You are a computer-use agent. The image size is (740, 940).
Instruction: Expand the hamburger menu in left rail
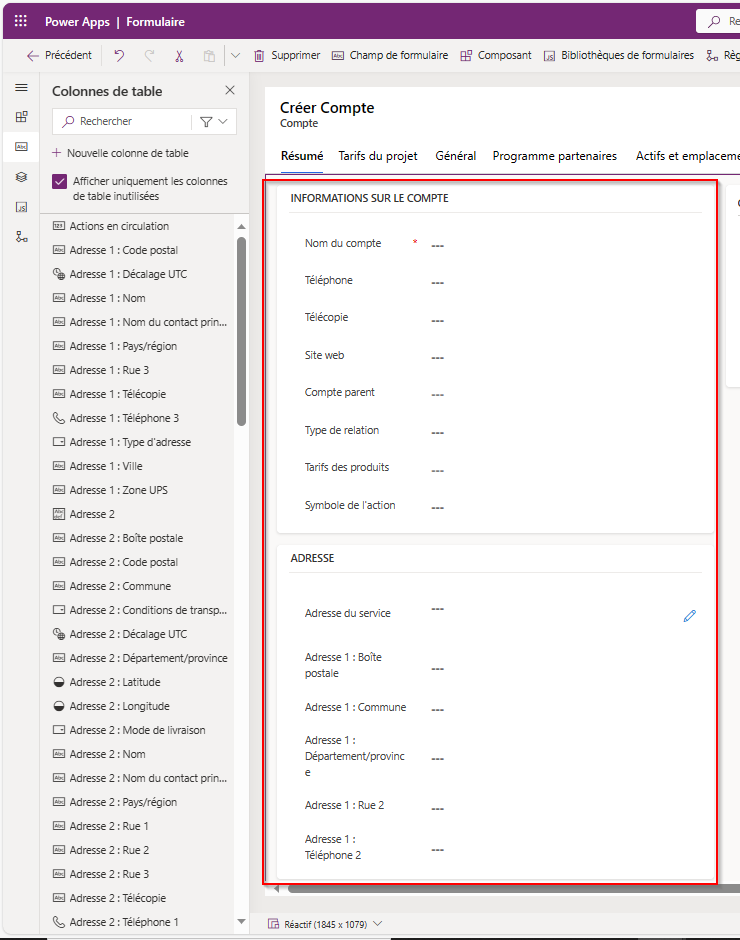point(21,88)
